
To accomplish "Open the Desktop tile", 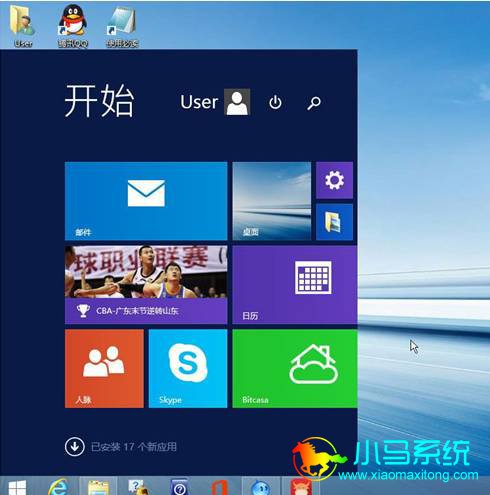I will pyautogui.click(x=272, y=201).
